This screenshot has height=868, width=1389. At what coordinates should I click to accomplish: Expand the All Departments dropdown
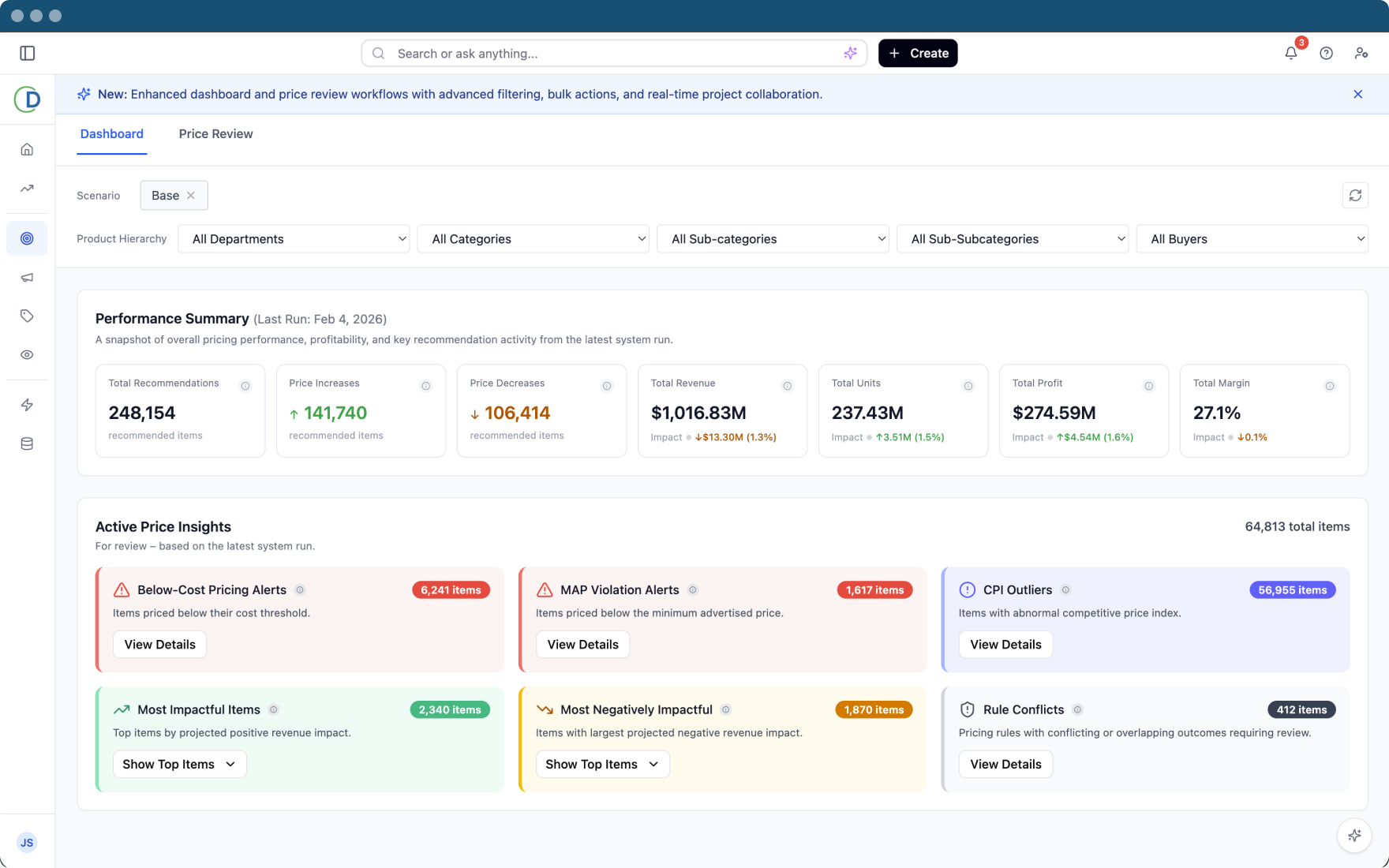(x=294, y=239)
